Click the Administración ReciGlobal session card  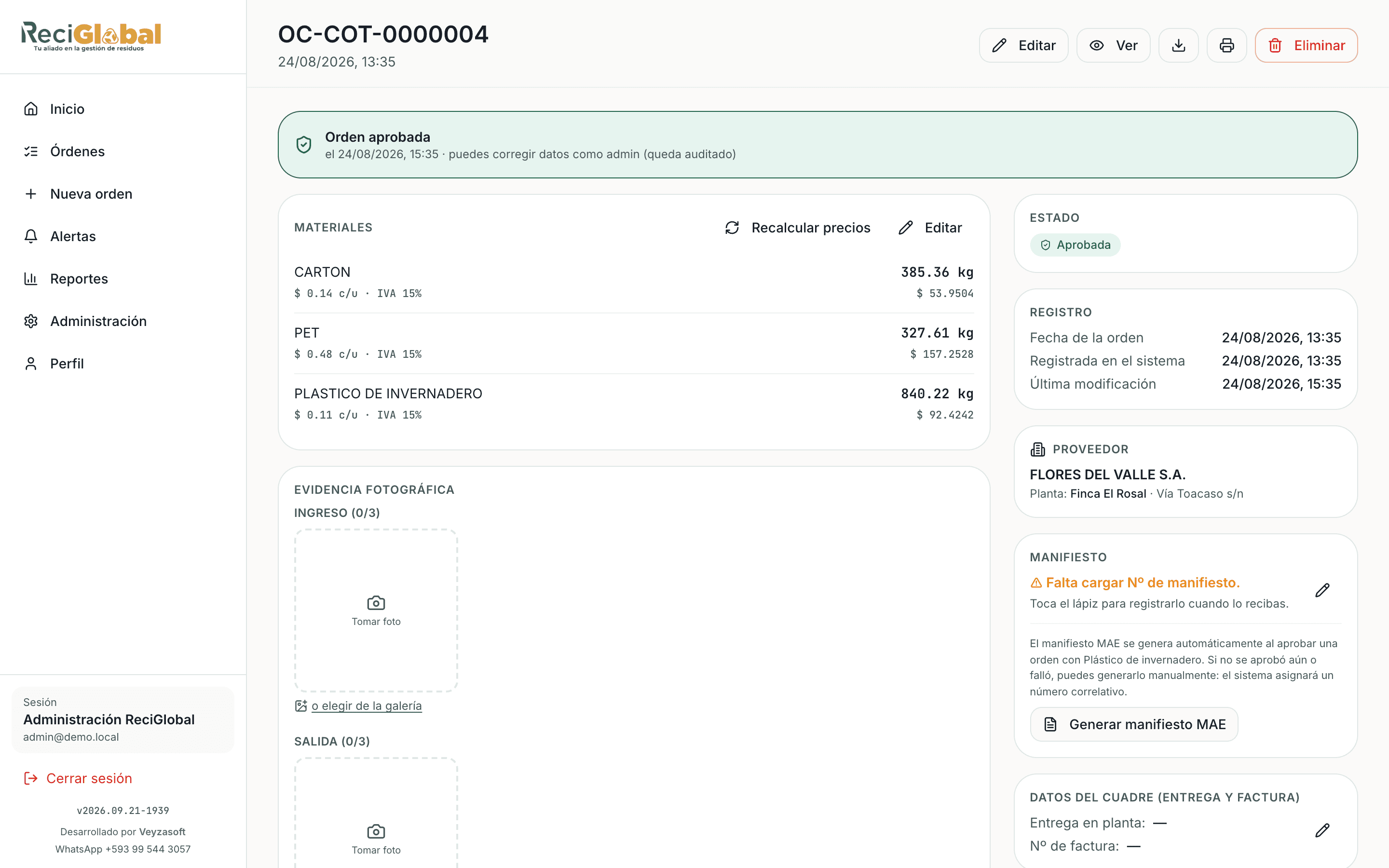pos(123,720)
